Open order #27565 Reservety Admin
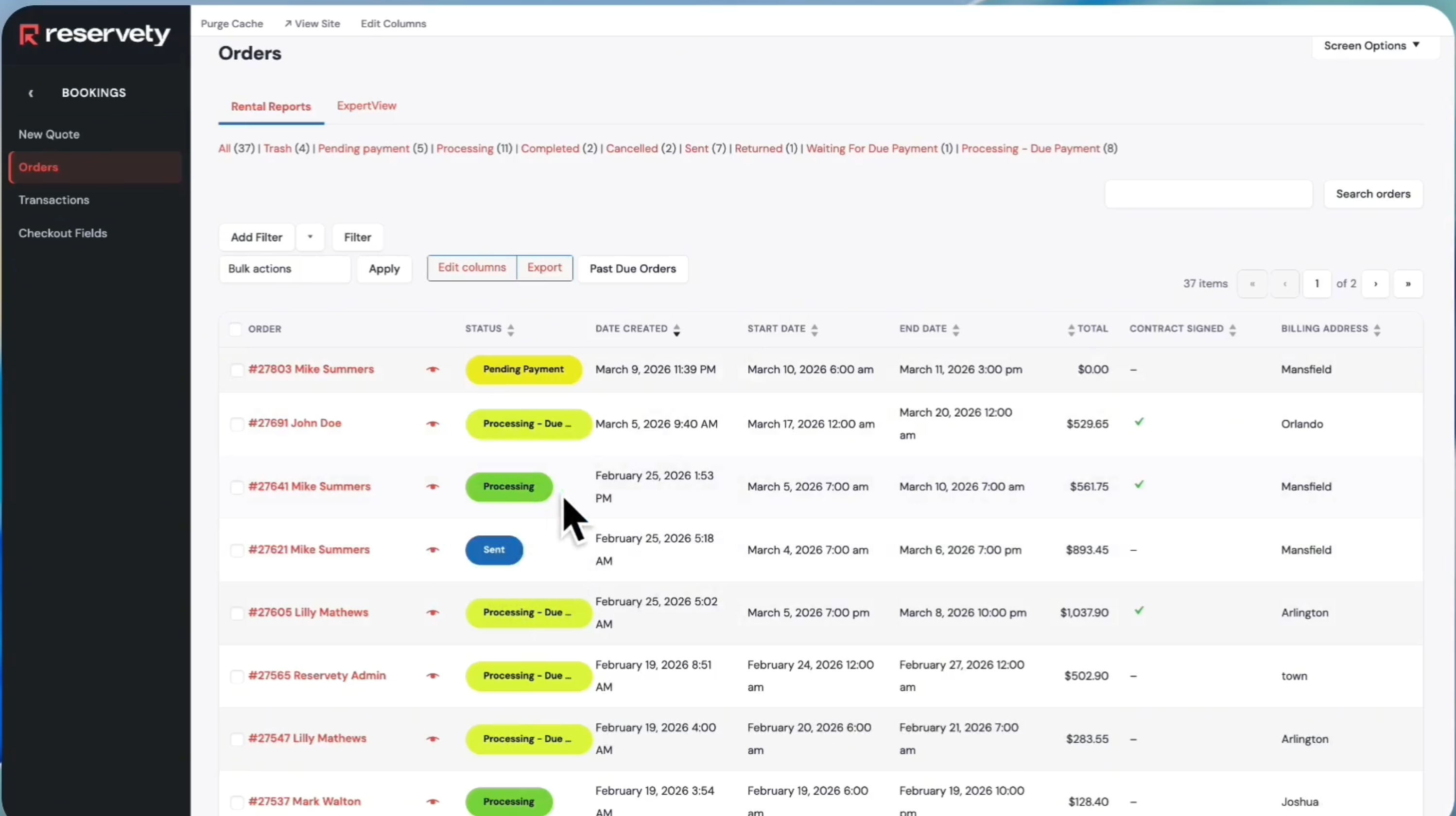 [x=317, y=676]
